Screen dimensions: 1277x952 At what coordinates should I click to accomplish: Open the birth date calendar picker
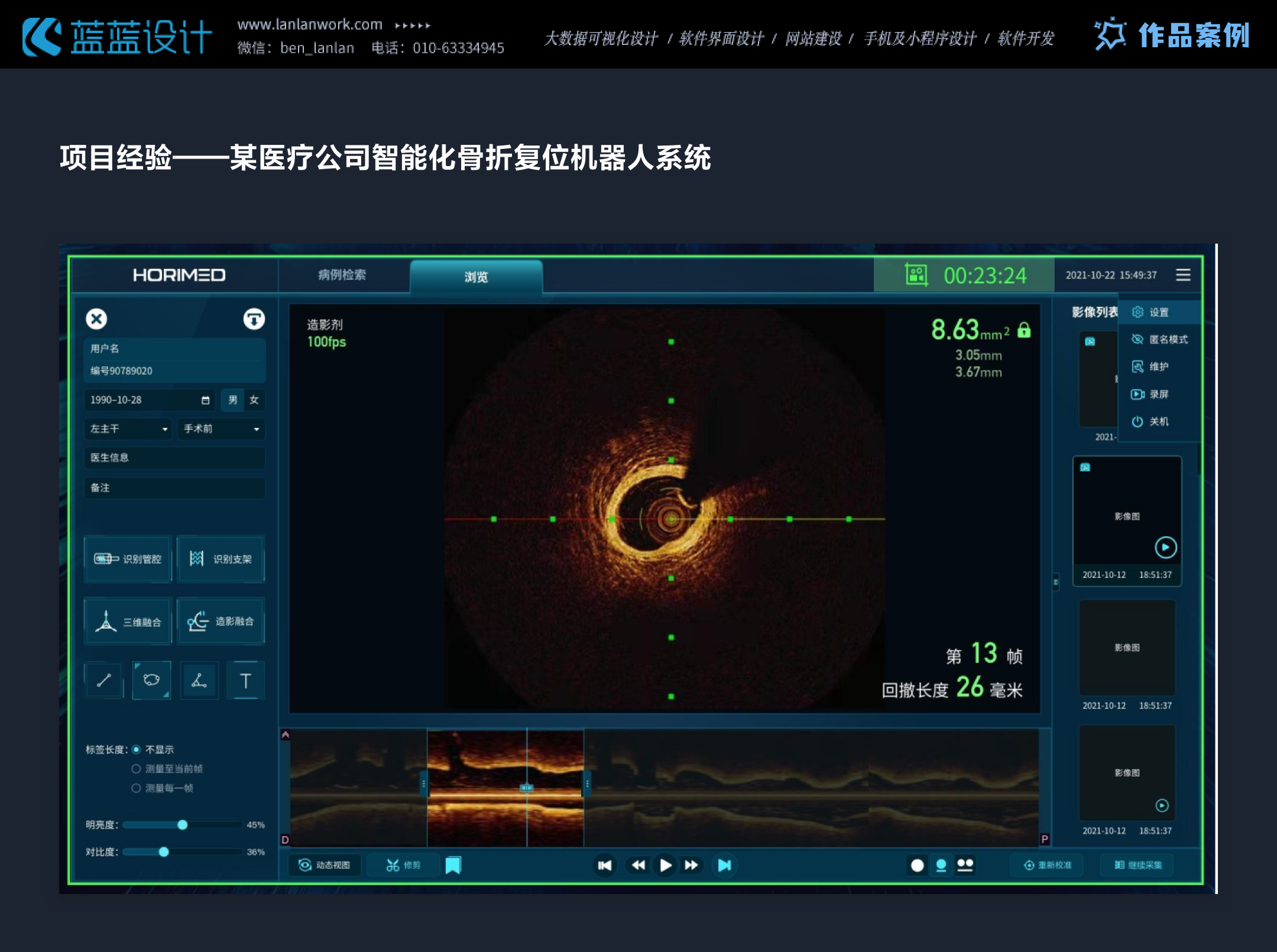(x=205, y=400)
